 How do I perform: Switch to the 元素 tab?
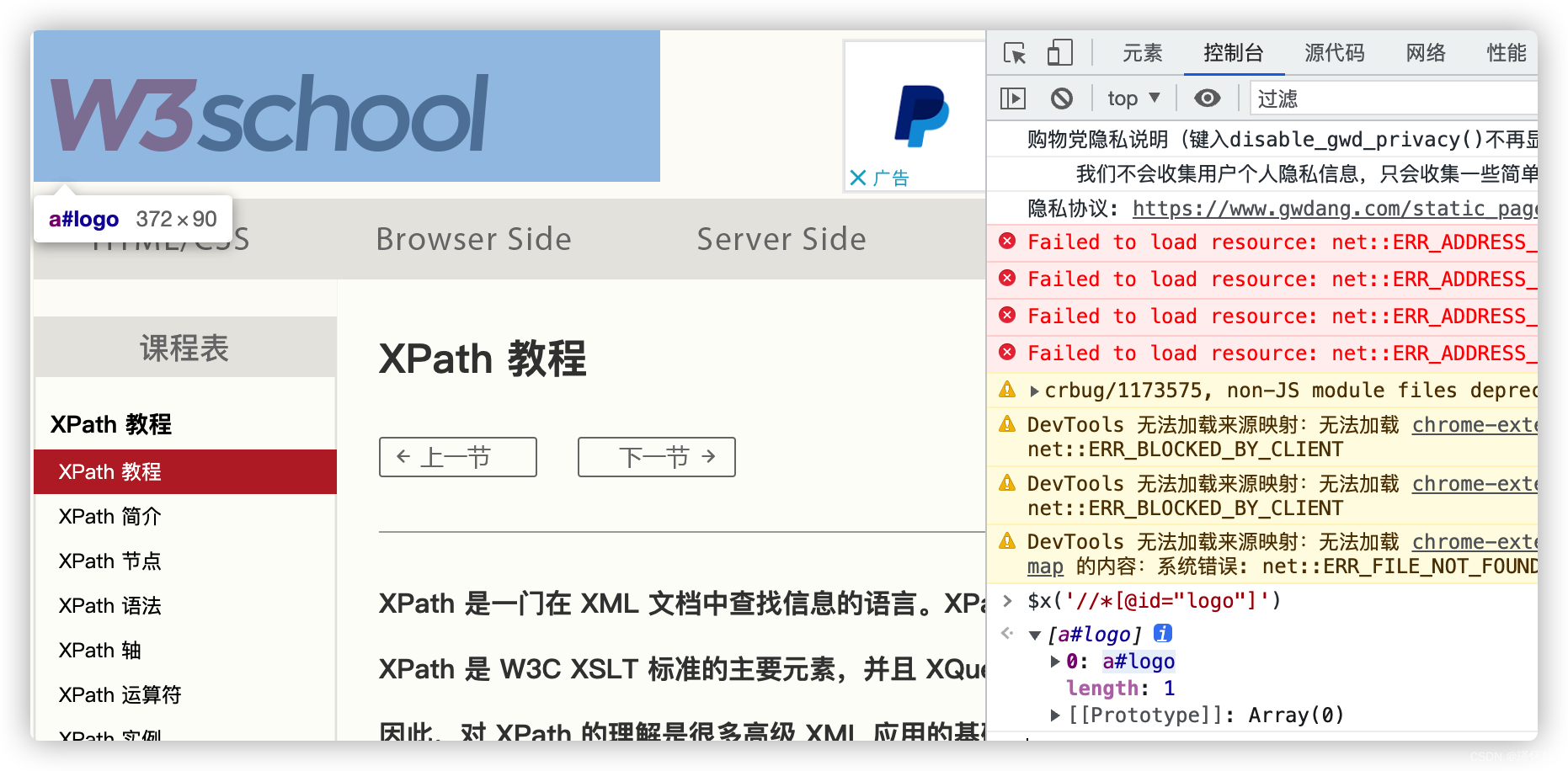1143,52
